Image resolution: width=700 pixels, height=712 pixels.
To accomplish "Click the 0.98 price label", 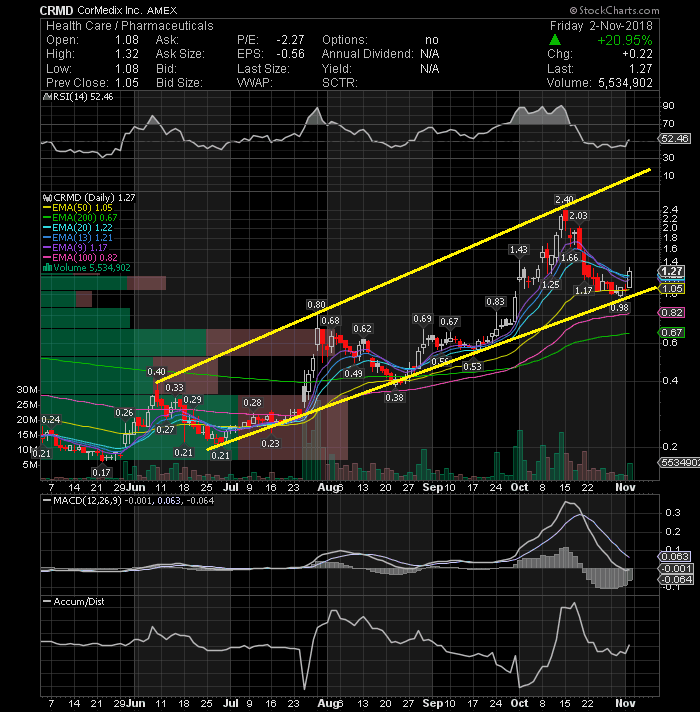I will 620,308.
